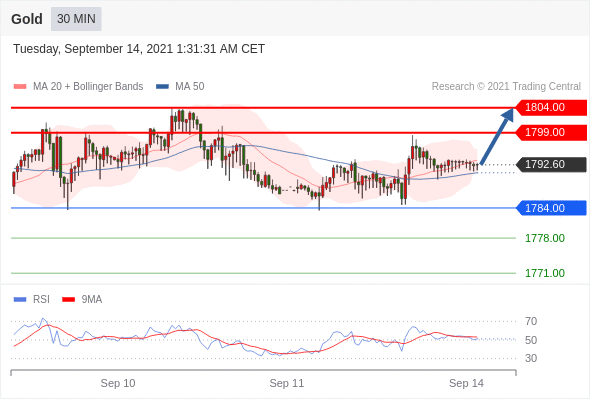590x400 pixels.
Task: Click the RSI 50 axis value
Action: (531, 340)
